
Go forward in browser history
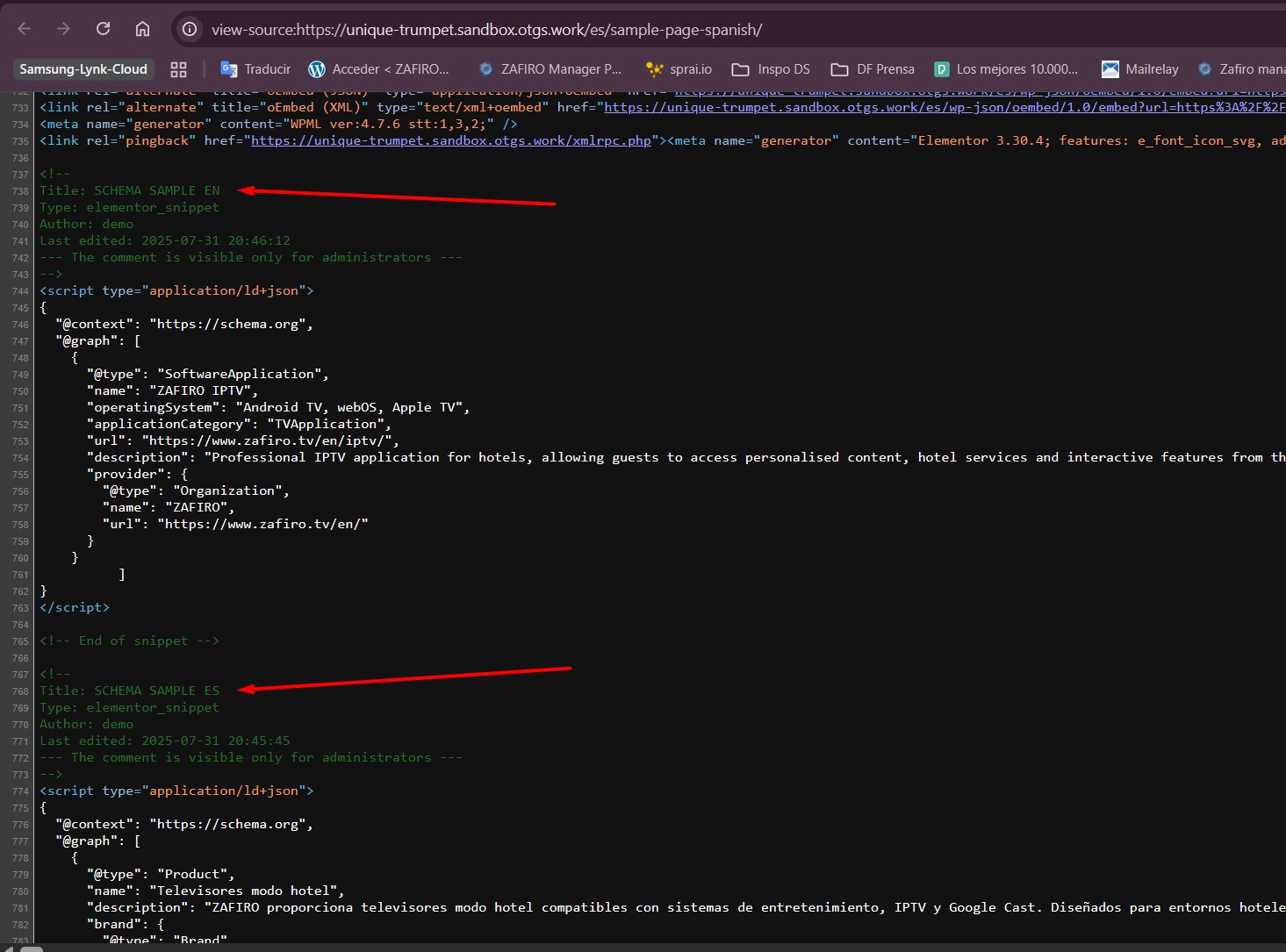click(x=63, y=29)
